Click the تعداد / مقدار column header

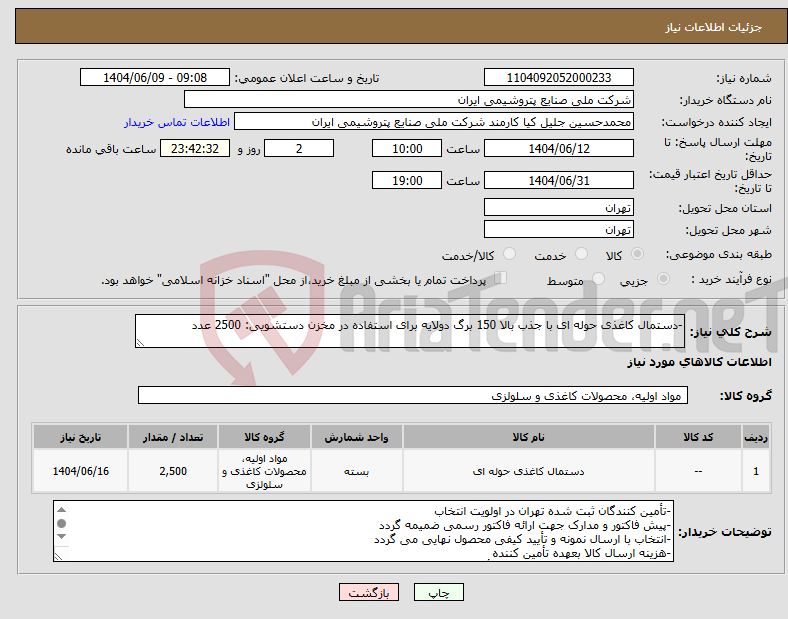(173, 437)
